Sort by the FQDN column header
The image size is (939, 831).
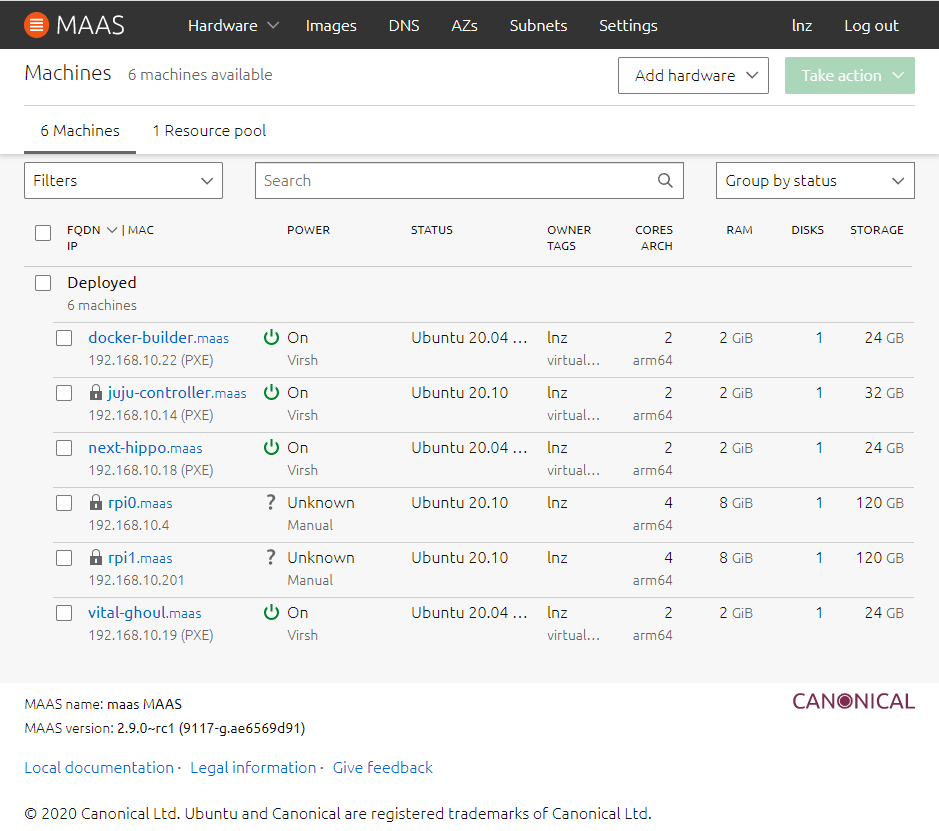click(84, 230)
